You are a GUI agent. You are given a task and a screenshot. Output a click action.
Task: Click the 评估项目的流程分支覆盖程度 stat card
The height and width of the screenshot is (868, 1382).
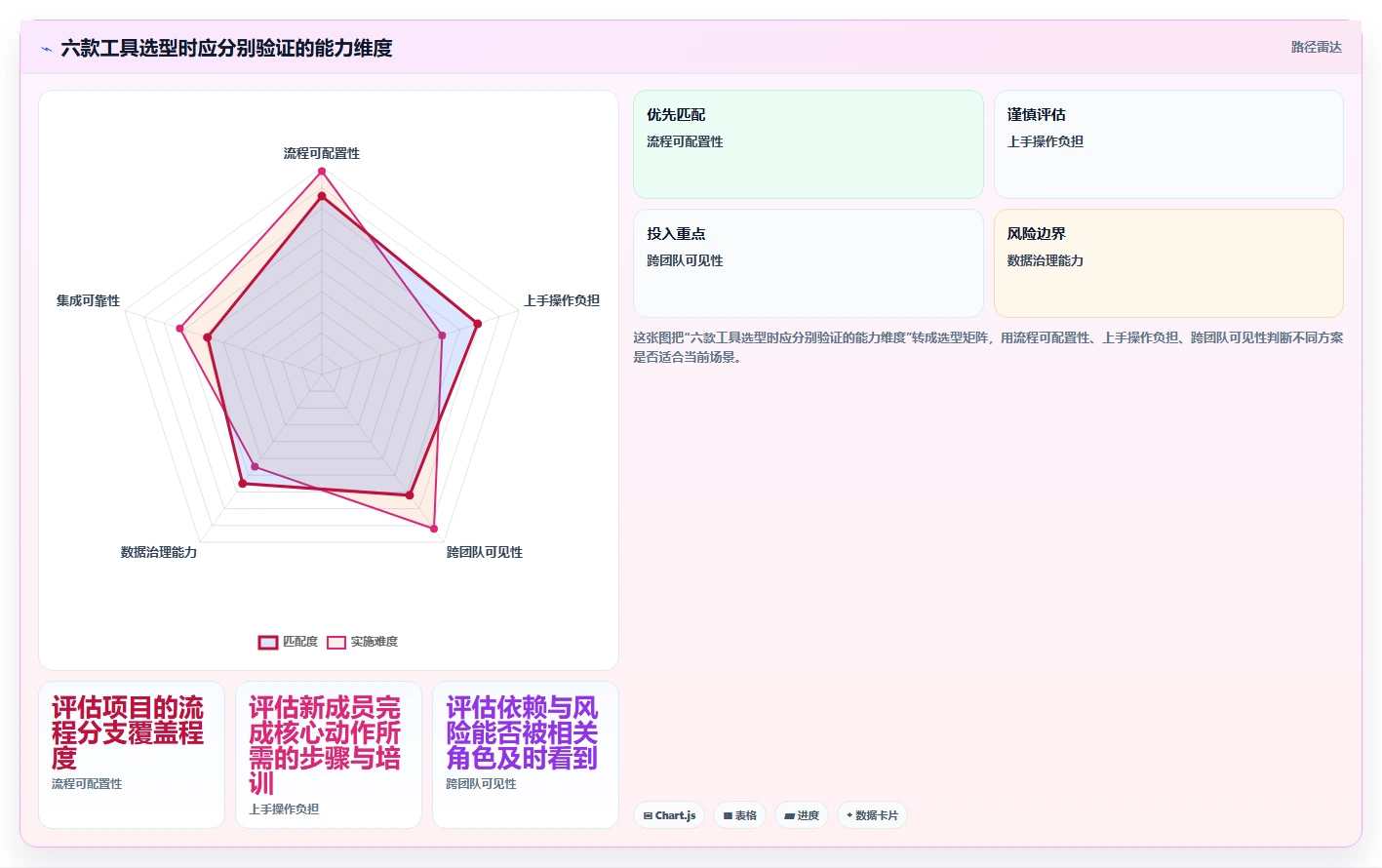(132, 755)
